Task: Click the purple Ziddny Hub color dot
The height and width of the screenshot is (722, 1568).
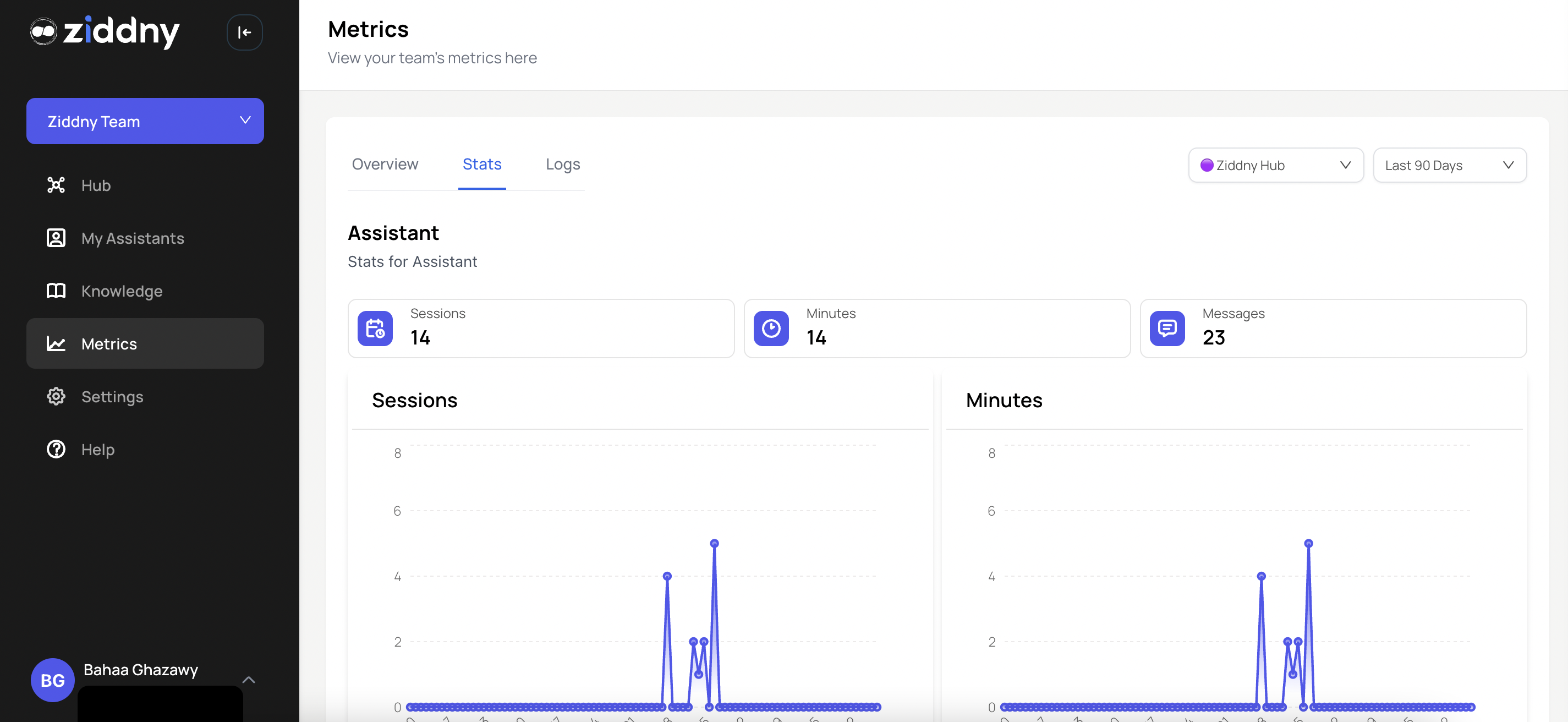Action: (1207, 165)
